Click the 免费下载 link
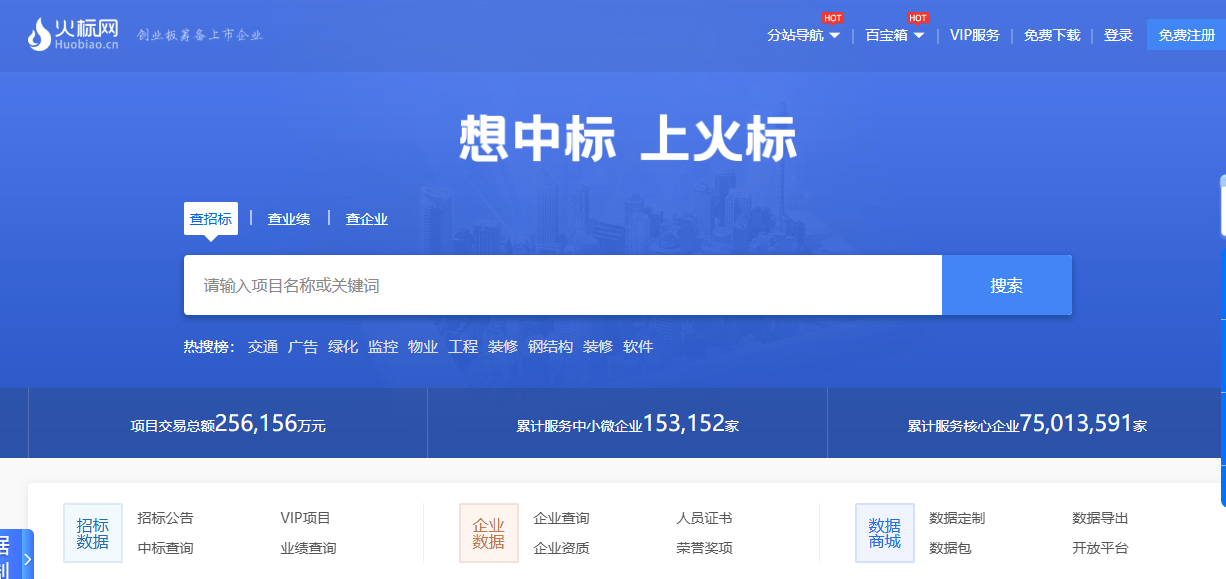Image resolution: width=1226 pixels, height=579 pixels. (x=1052, y=35)
